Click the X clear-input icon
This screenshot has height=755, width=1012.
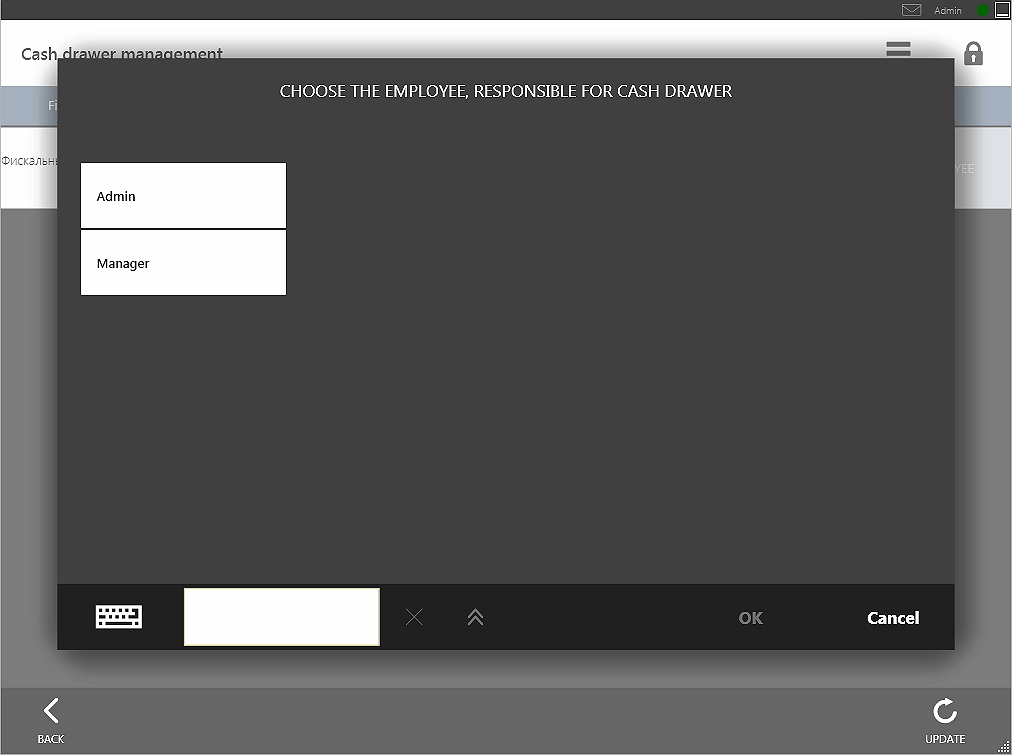[x=414, y=617]
